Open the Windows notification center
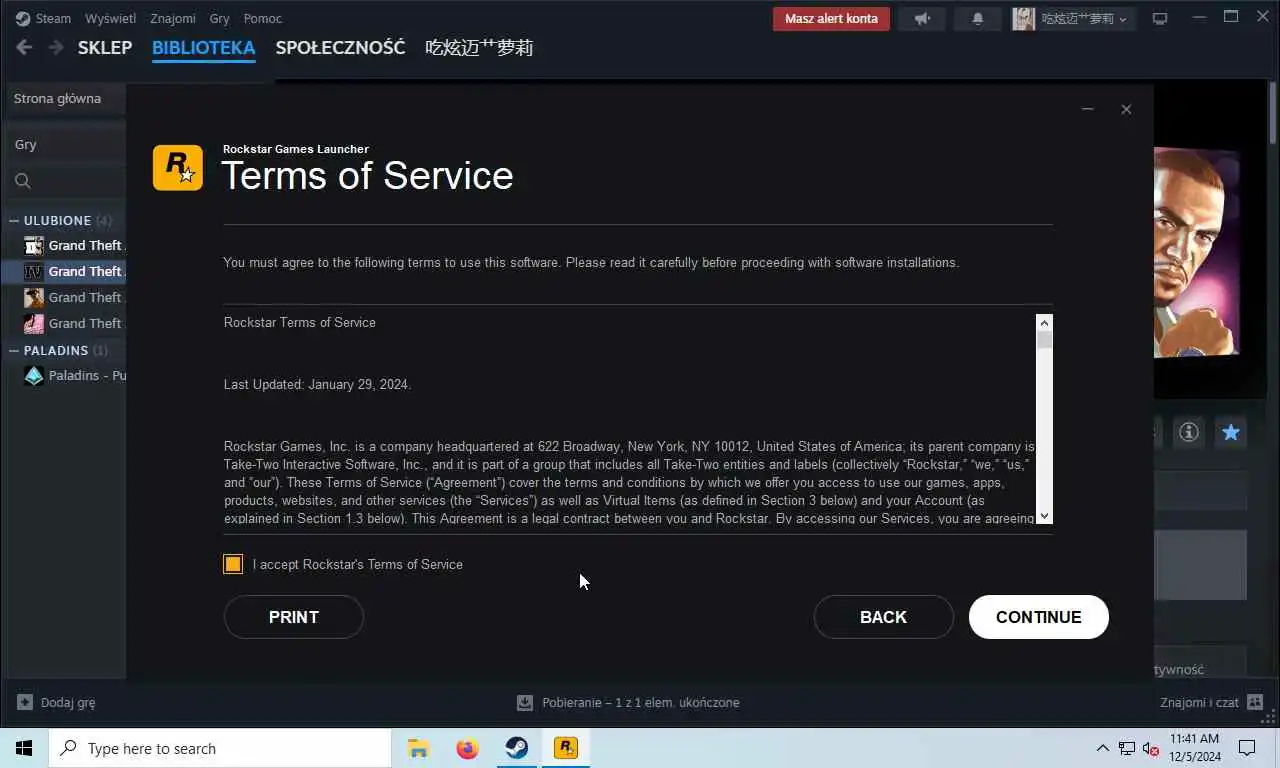This screenshot has height=768, width=1280. click(1247, 748)
